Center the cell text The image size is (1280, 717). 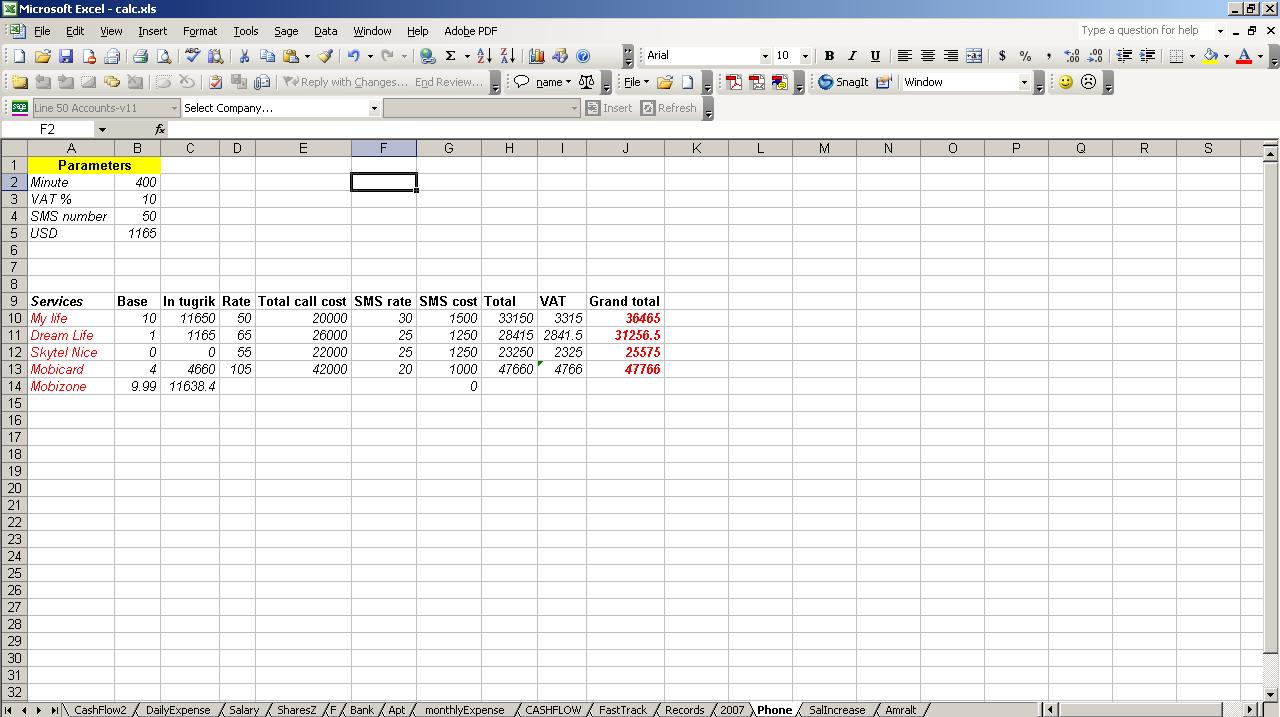(927, 56)
